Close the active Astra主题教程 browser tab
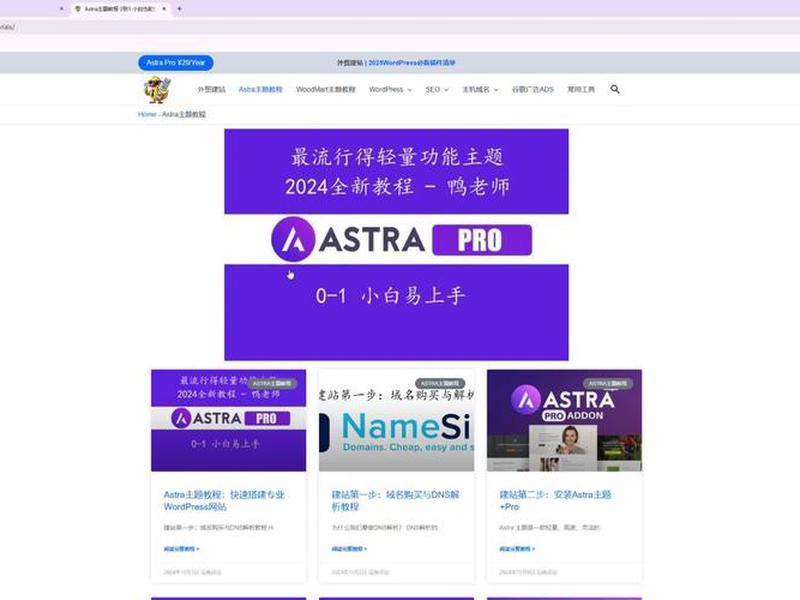 (x=164, y=9)
